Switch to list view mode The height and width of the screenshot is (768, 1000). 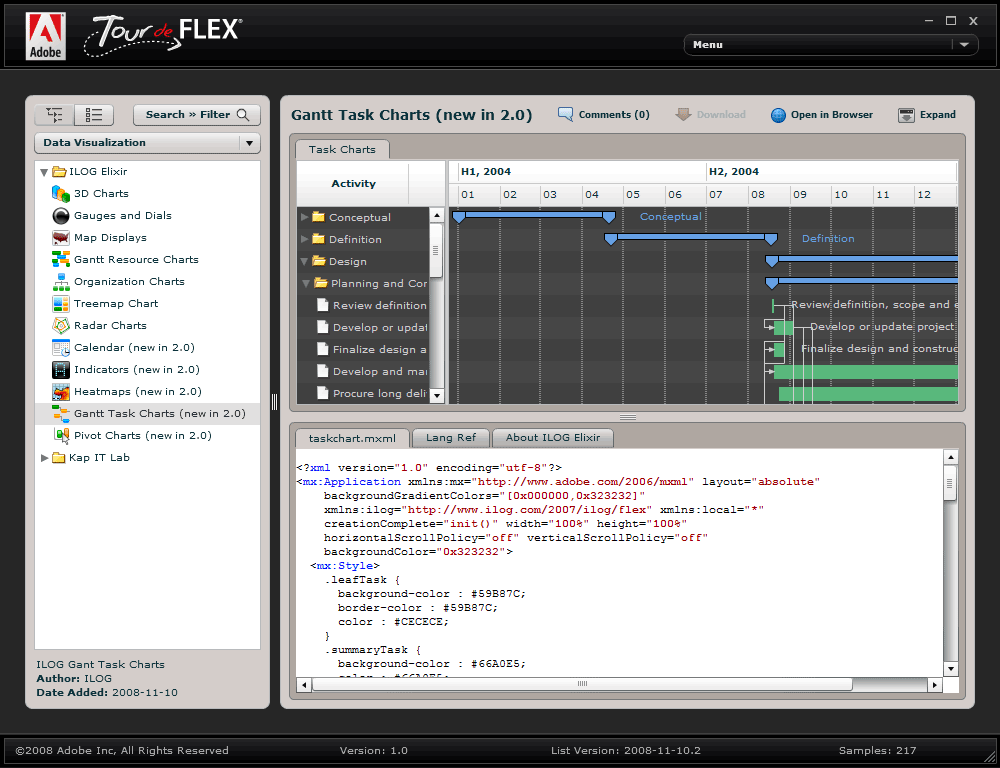click(94, 115)
